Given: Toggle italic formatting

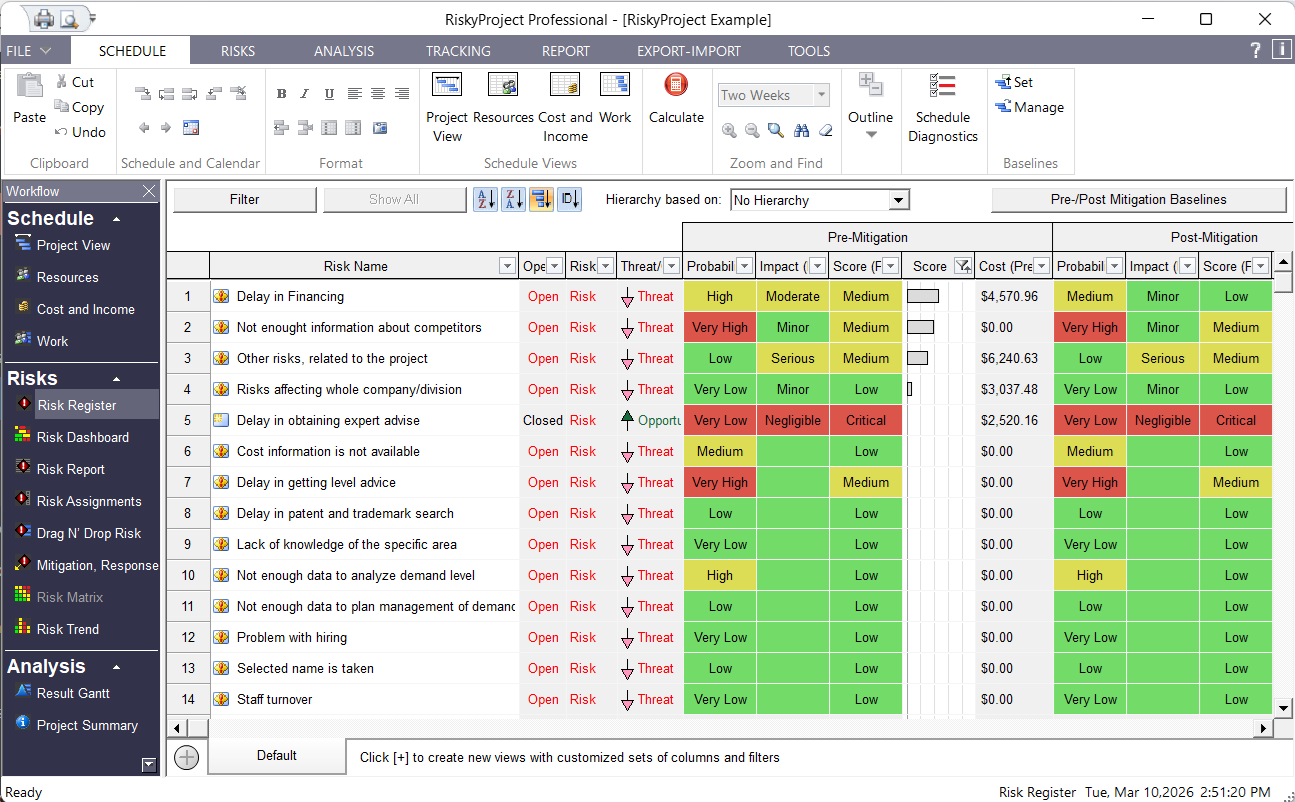Looking at the screenshot, I should (x=305, y=93).
